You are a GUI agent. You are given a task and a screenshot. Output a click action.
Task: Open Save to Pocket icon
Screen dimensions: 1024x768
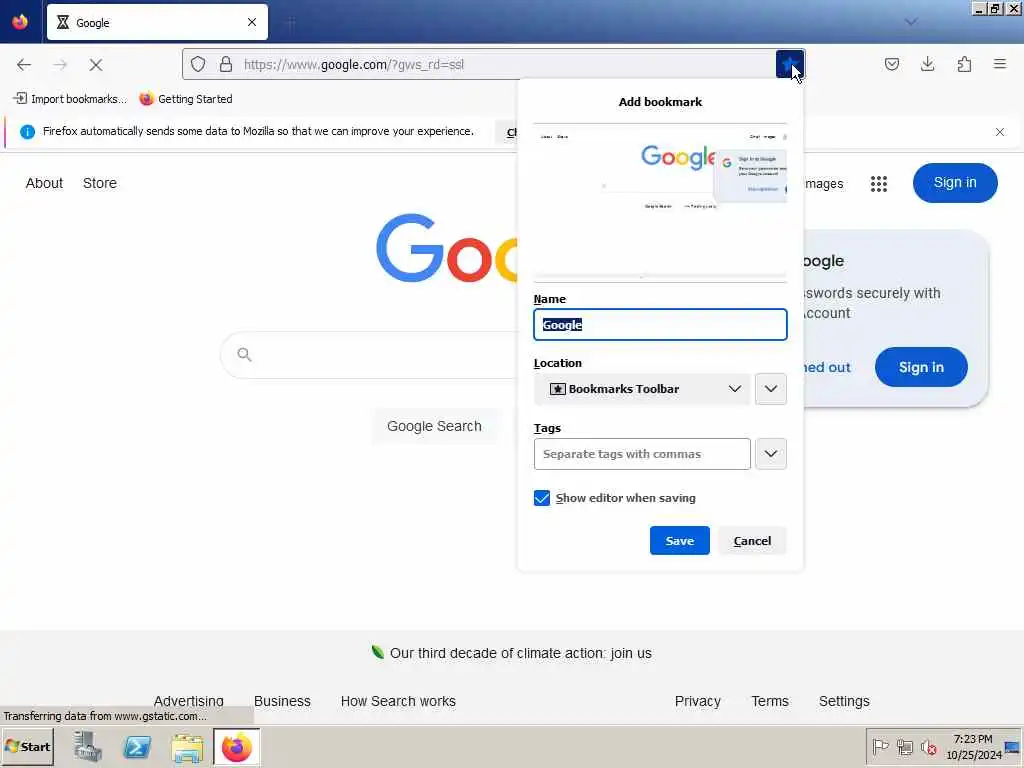coord(892,64)
